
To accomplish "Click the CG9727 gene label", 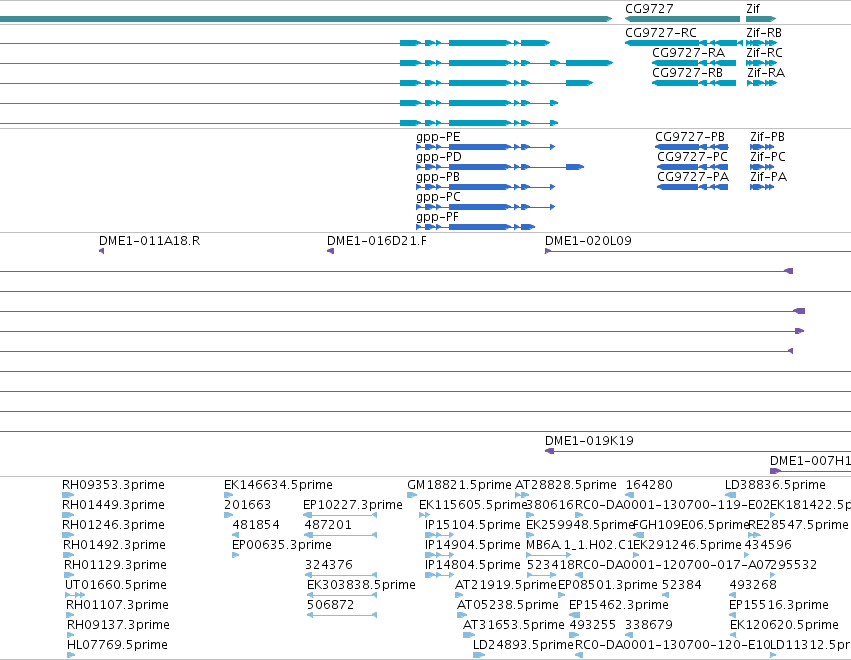I will coord(649,9).
